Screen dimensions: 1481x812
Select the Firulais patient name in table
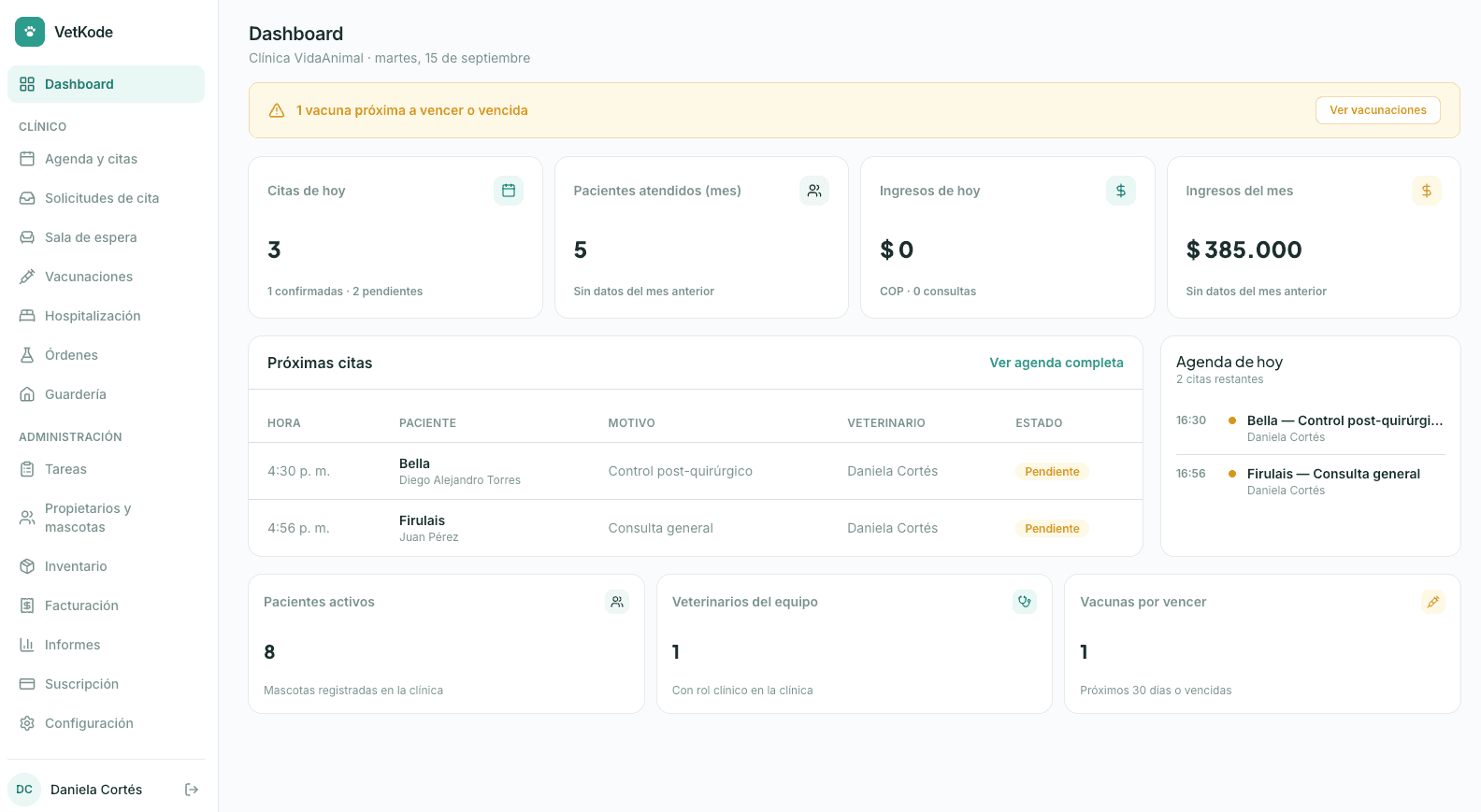422,520
